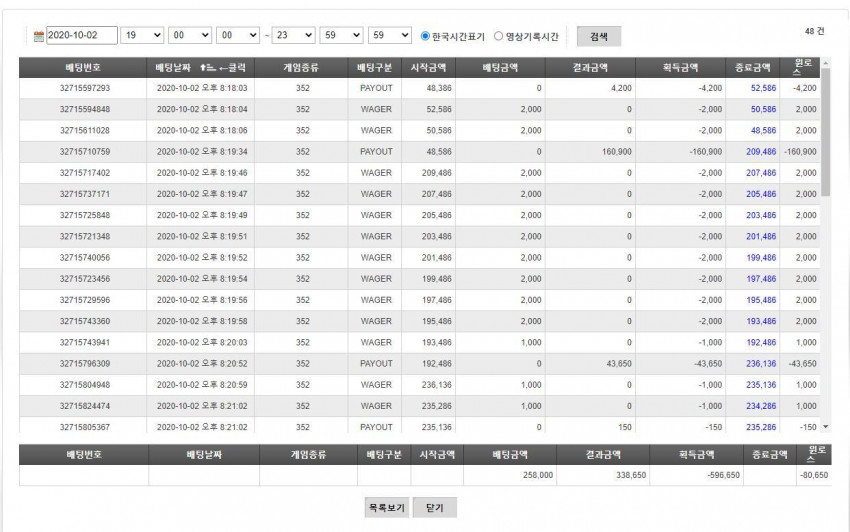Click the 목록보기 button
The width and height of the screenshot is (850, 532).
pyautogui.click(x=387, y=508)
